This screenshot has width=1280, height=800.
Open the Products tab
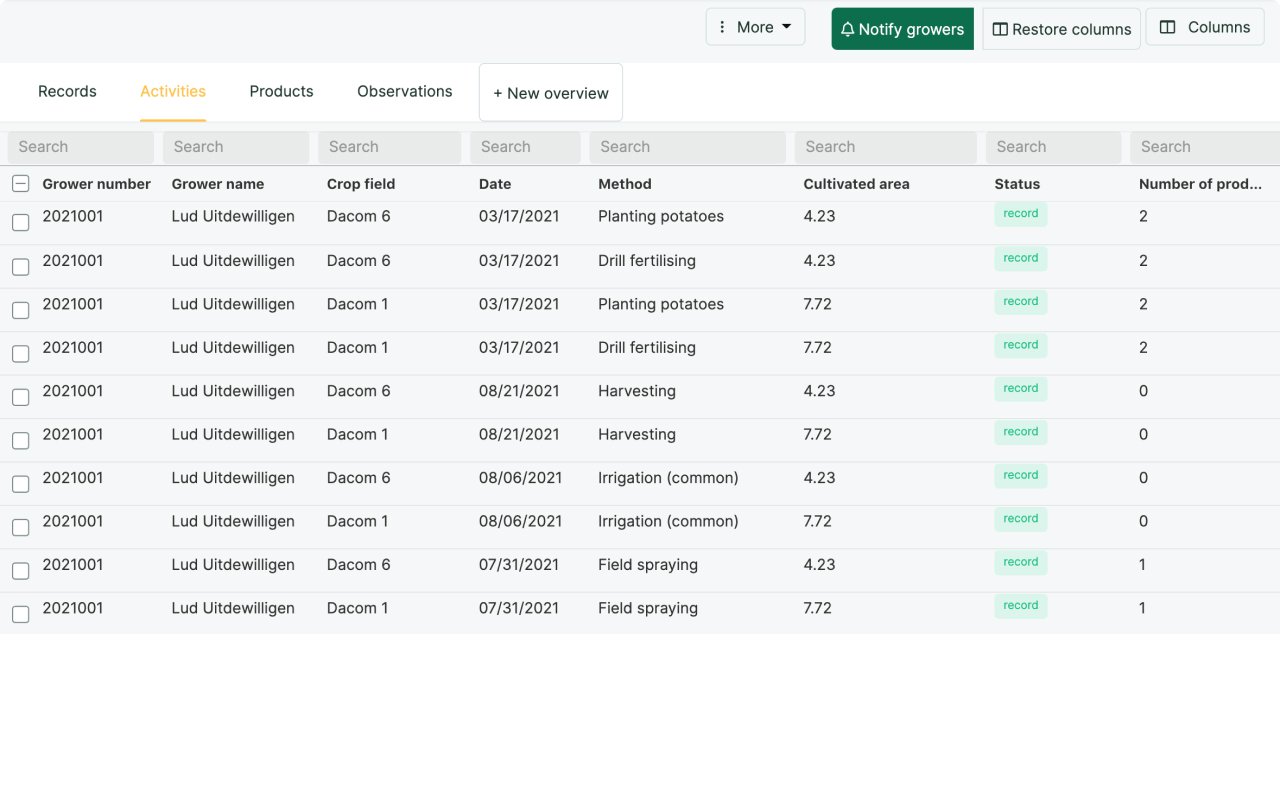(281, 91)
